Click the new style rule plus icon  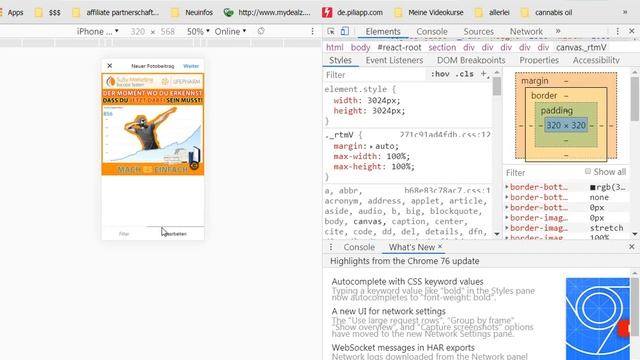(x=484, y=74)
